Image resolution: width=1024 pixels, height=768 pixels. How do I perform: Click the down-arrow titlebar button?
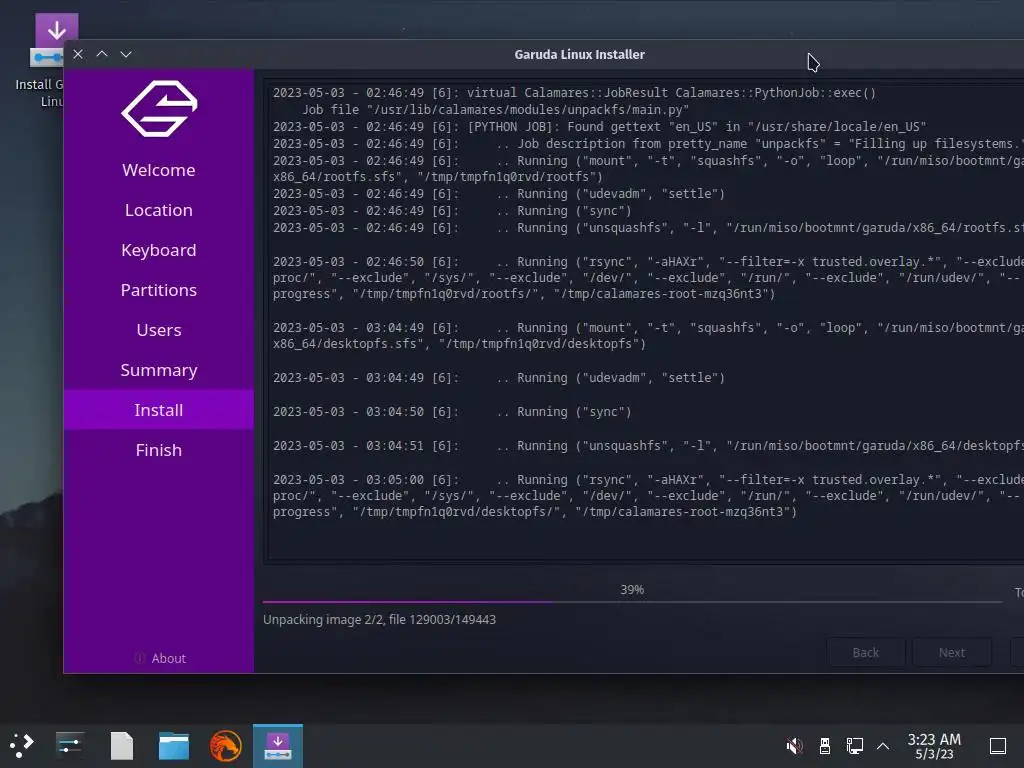pos(126,54)
